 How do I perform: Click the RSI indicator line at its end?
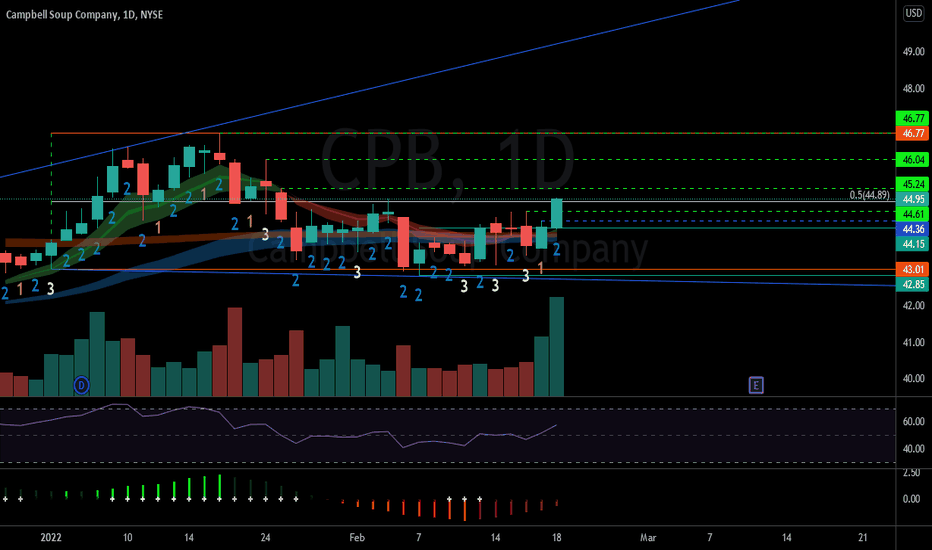click(556, 425)
